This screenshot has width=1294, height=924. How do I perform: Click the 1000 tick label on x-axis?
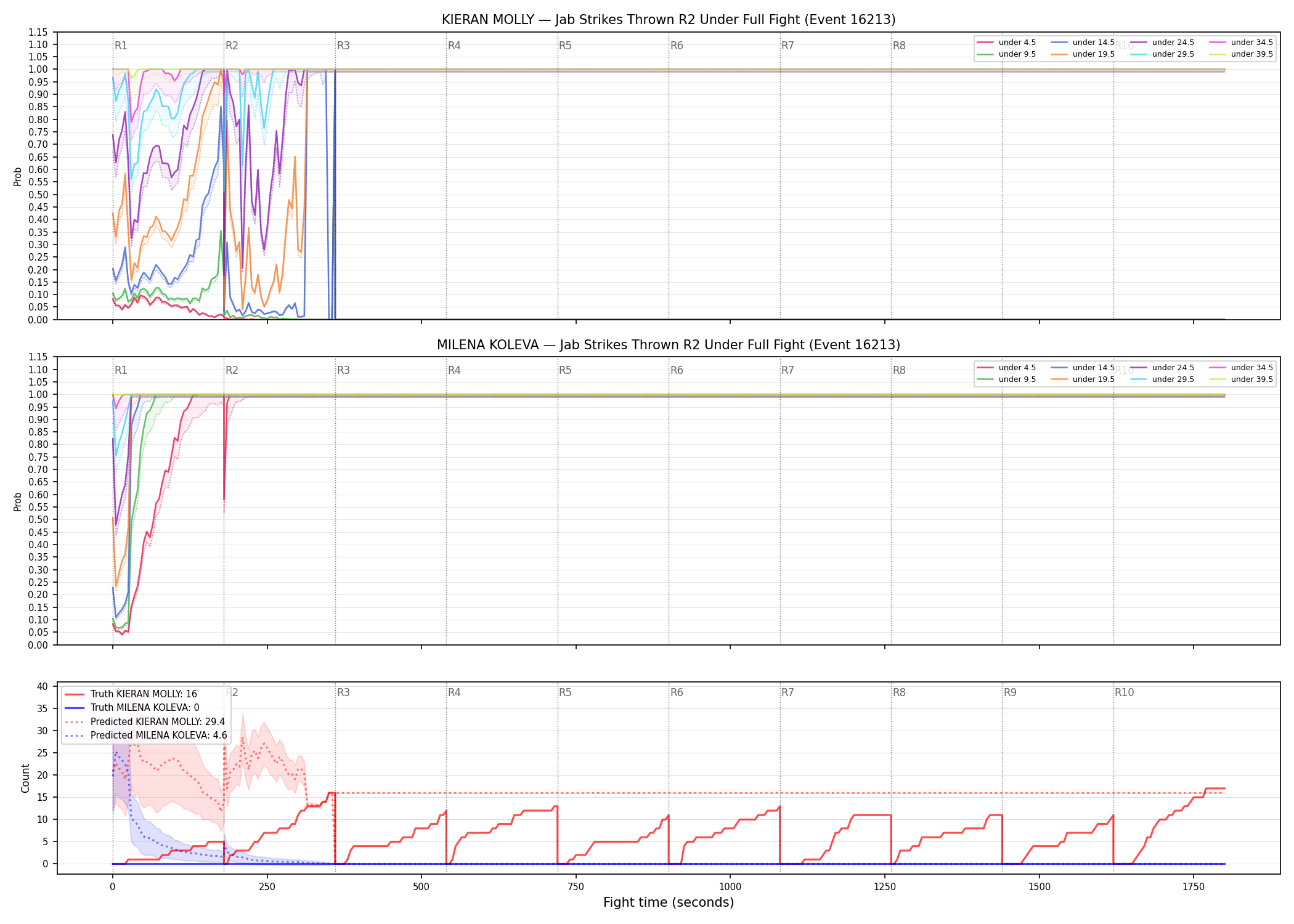[x=730, y=887]
